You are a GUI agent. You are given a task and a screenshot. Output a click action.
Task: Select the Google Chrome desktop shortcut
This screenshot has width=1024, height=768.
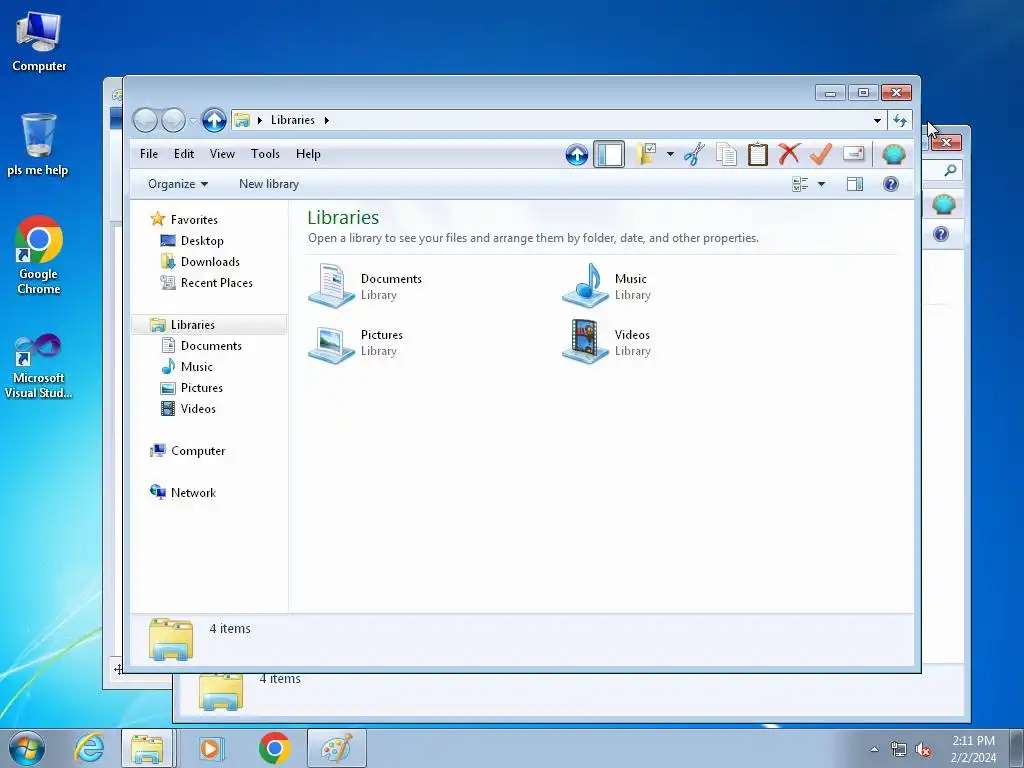[39, 255]
